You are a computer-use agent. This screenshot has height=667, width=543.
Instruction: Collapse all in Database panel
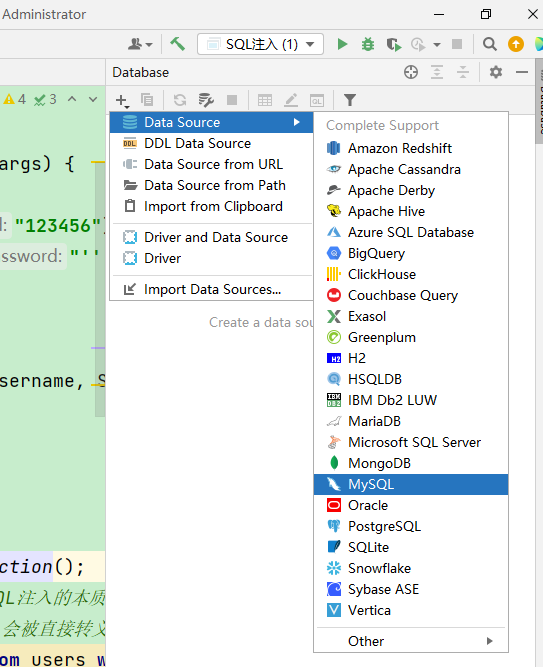click(x=463, y=72)
